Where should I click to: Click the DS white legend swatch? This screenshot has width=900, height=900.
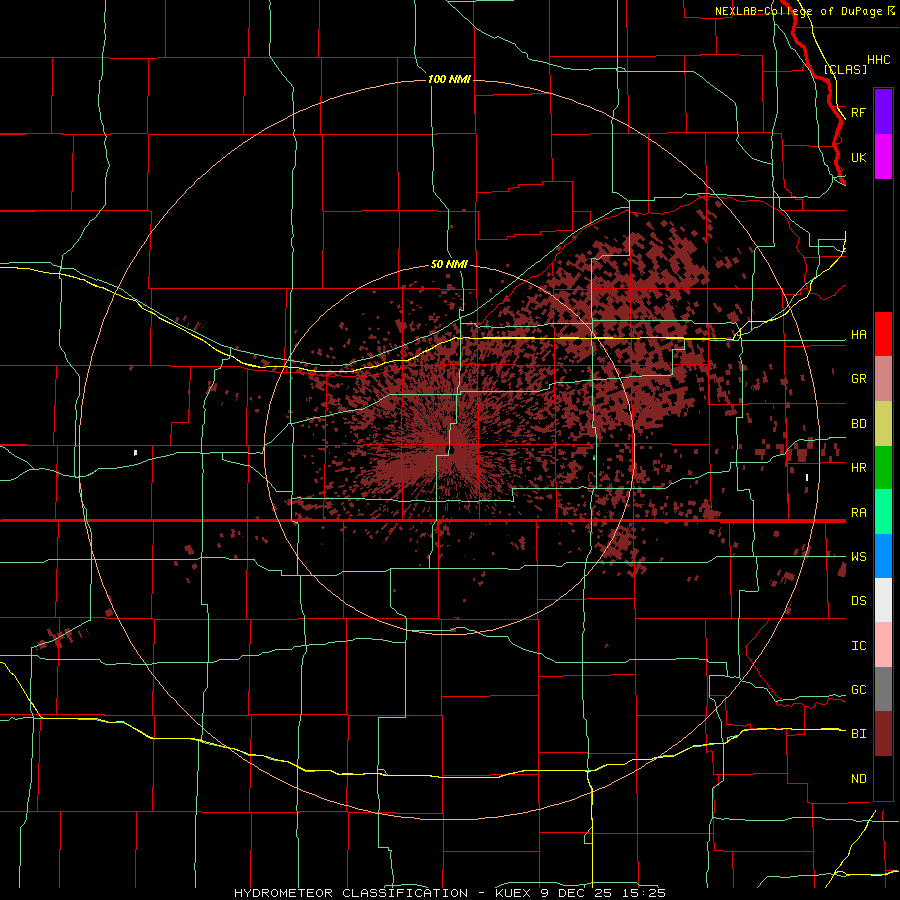[x=883, y=600]
